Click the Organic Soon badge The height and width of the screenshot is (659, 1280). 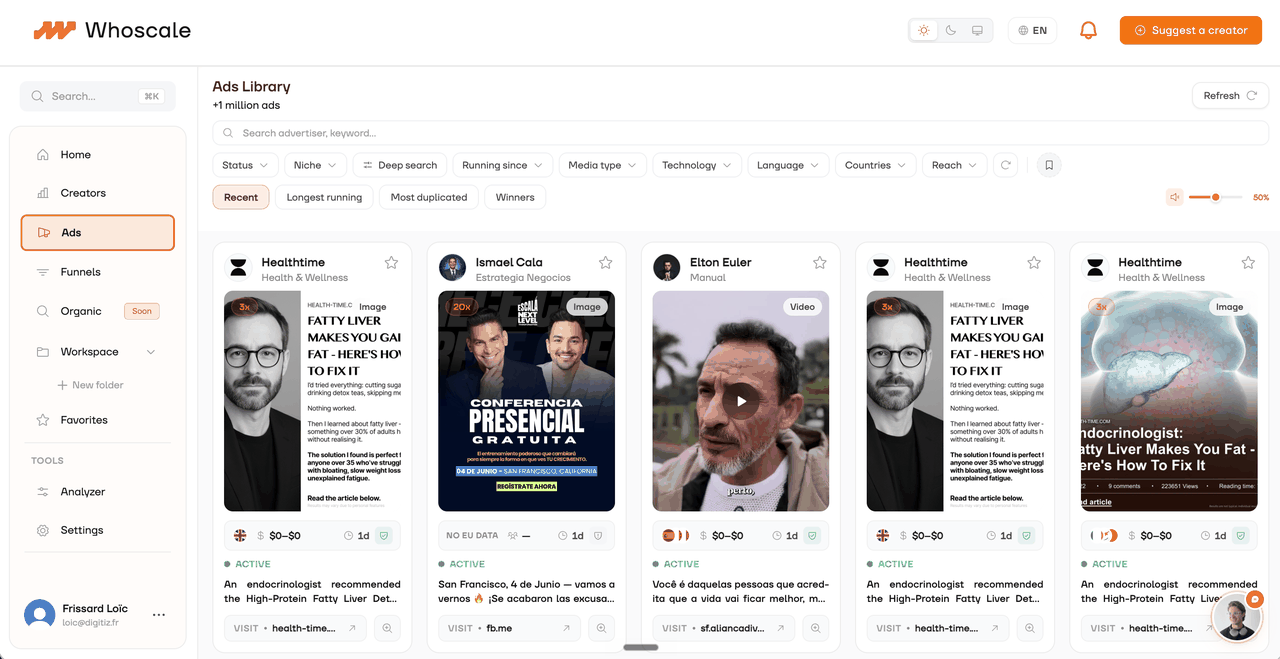142,311
